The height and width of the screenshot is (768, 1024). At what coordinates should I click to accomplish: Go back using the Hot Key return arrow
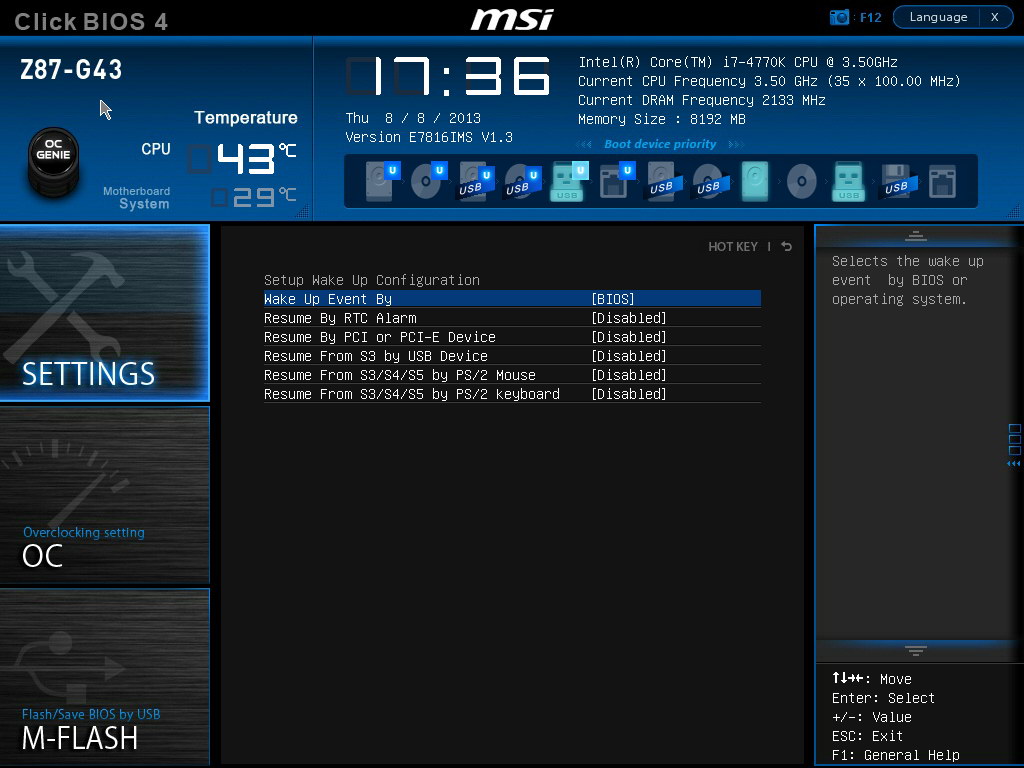point(787,246)
